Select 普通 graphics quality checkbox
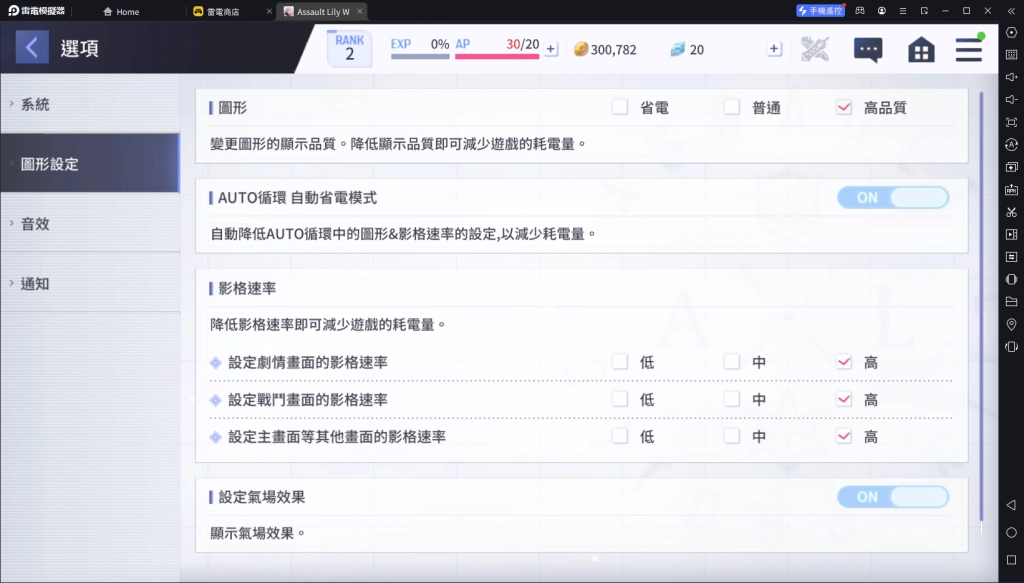The width and height of the screenshot is (1024, 583). pyautogui.click(x=732, y=107)
